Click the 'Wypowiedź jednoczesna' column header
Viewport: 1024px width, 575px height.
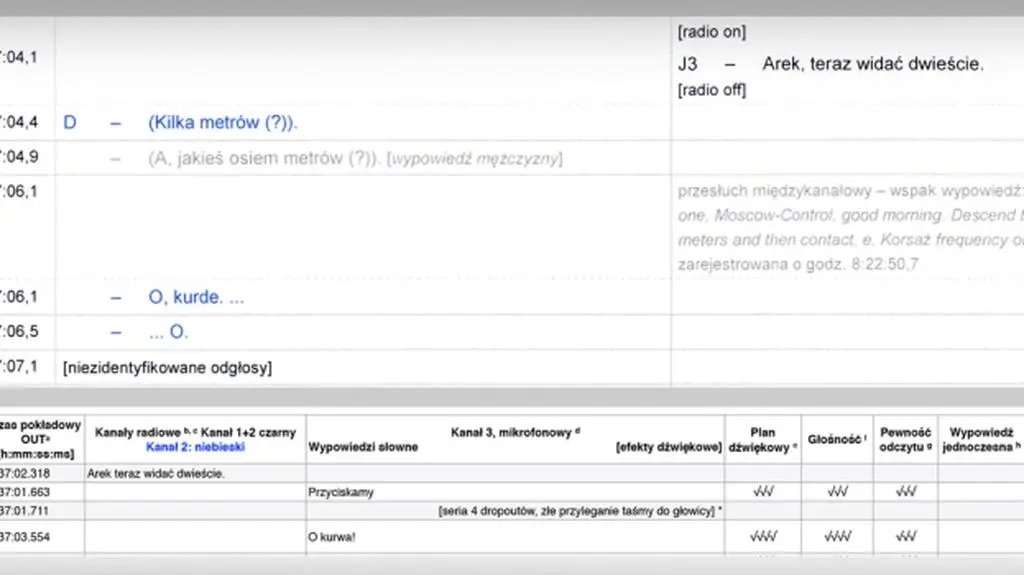tap(981, 440)
